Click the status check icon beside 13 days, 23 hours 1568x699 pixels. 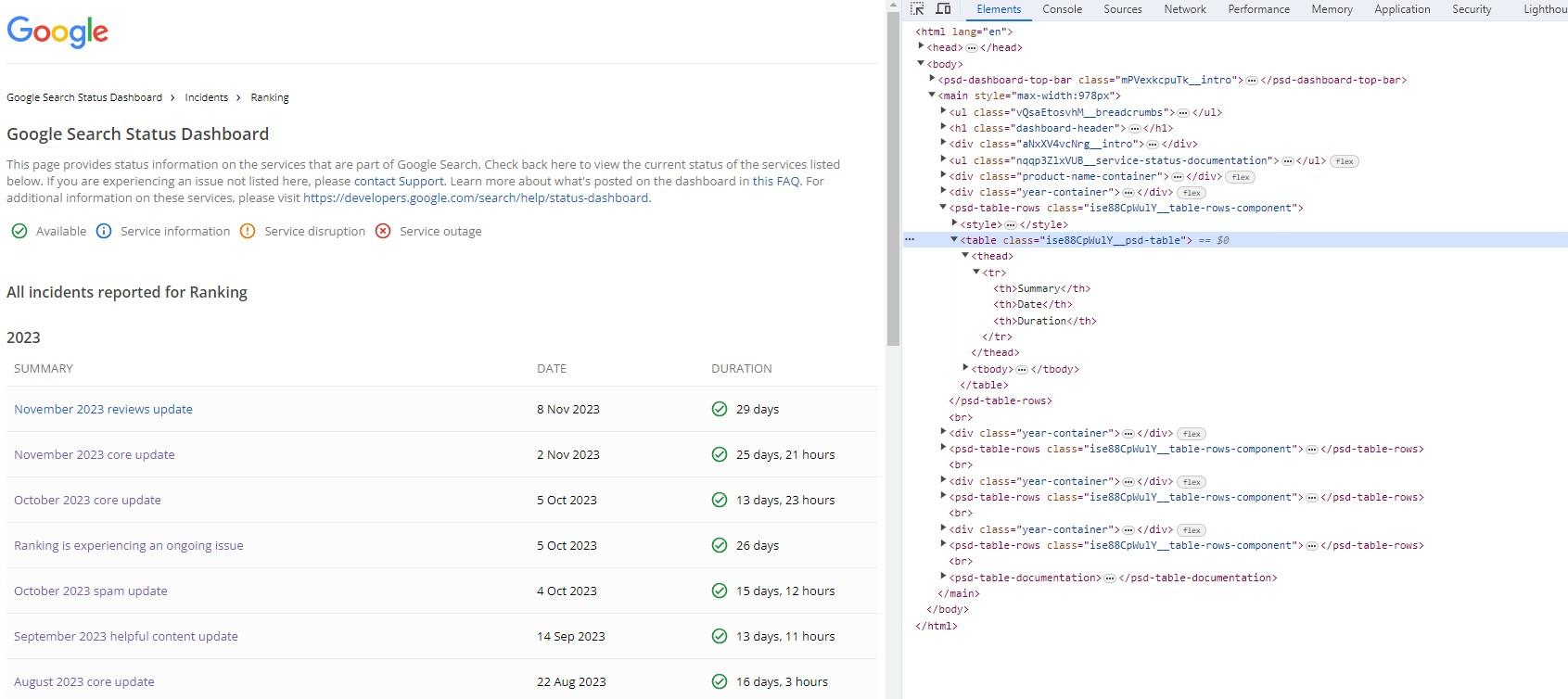click(x=720, y=500)
